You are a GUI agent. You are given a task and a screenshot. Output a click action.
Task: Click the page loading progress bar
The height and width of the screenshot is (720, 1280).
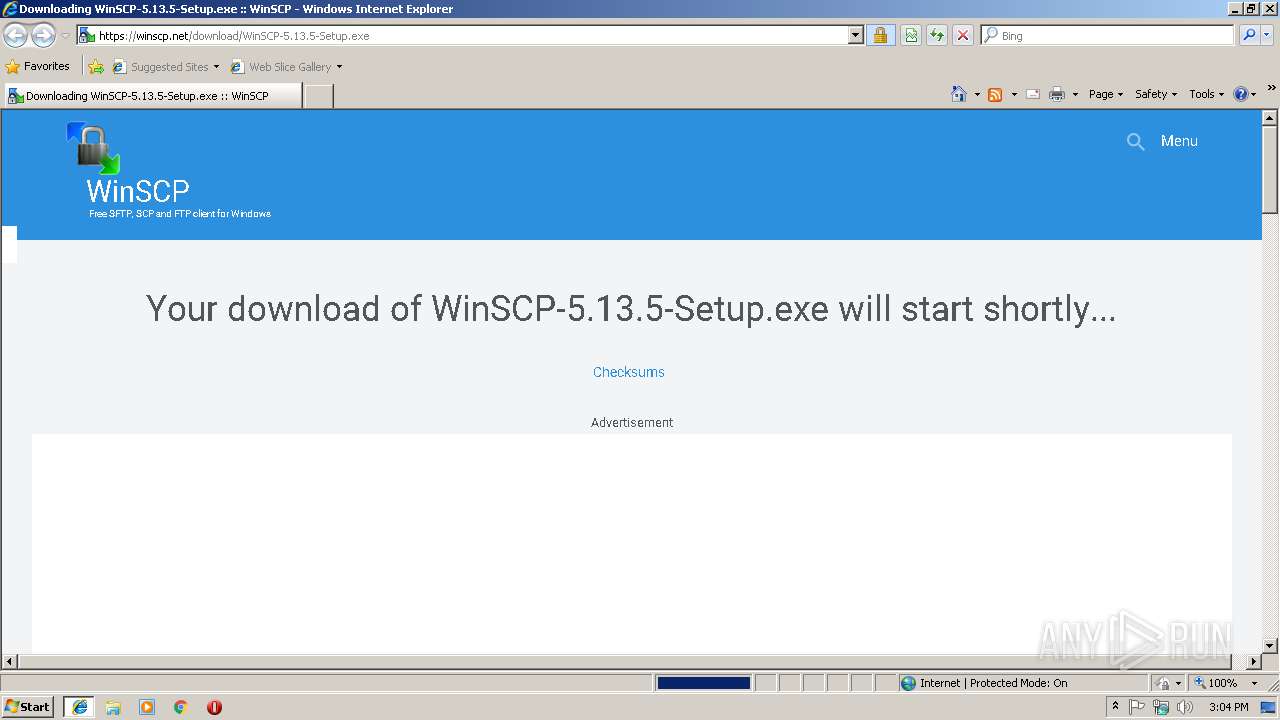click(x=703, y=683)
